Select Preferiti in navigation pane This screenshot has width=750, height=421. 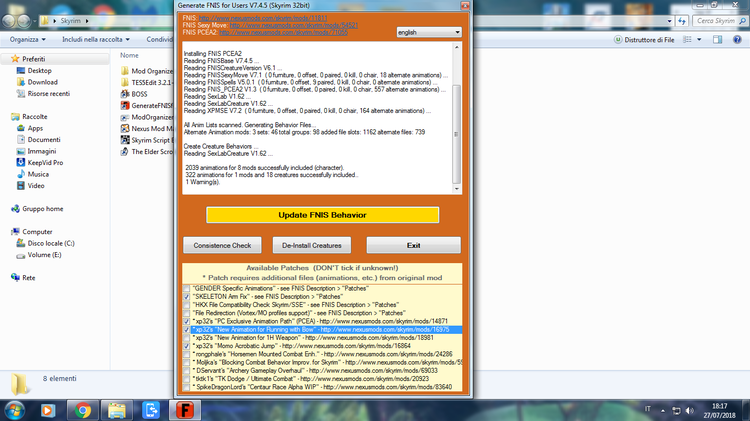click(33, 59)
